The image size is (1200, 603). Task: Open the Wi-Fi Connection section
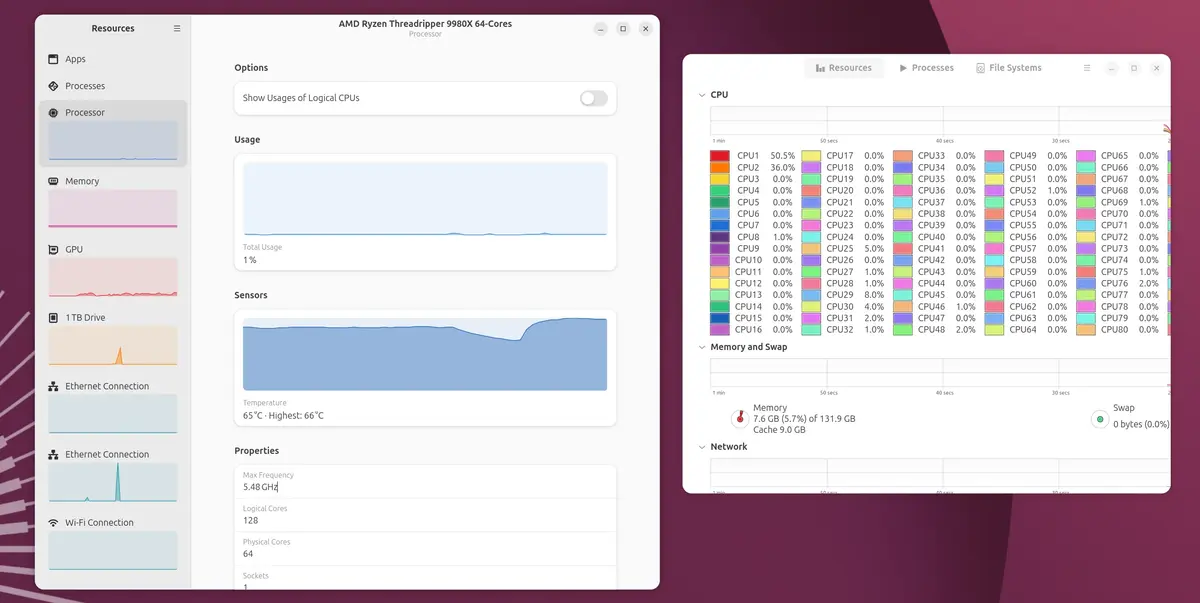point(113,543)
